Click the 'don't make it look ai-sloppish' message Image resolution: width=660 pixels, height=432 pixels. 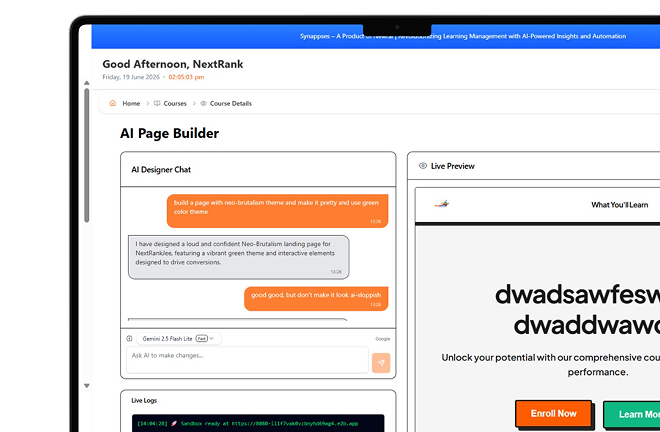tap(316, 299)
